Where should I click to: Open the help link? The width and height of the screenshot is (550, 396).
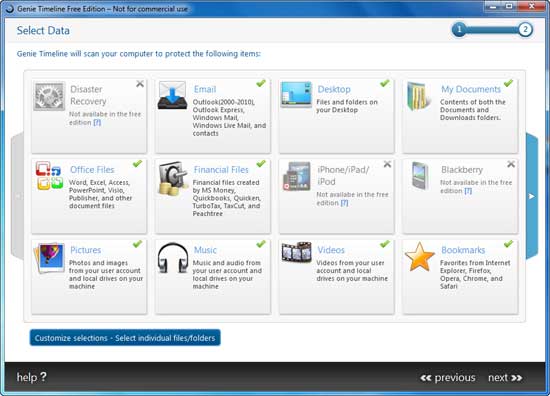tap(32, 377)
